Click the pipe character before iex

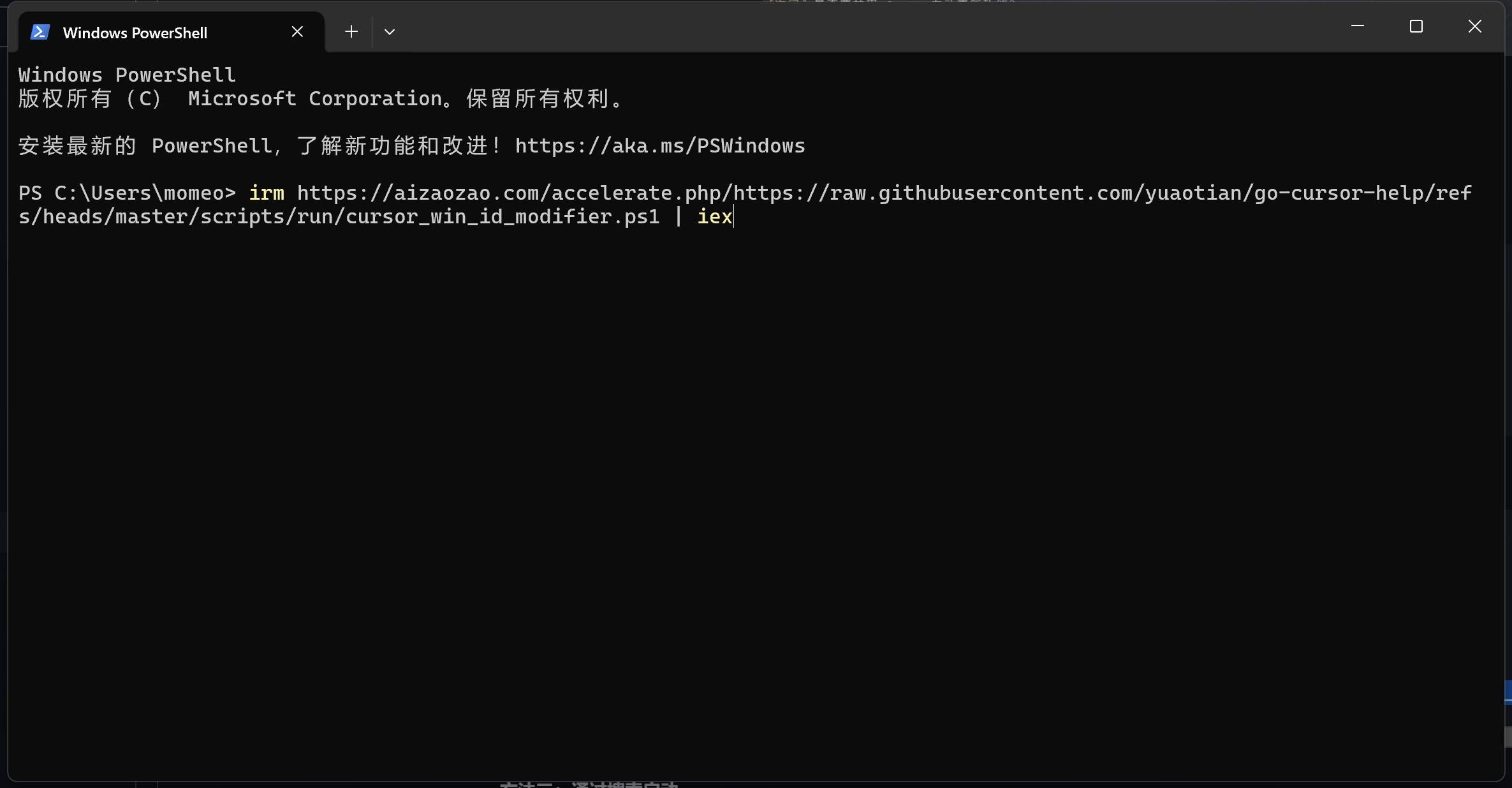click(x=678, y=217)
